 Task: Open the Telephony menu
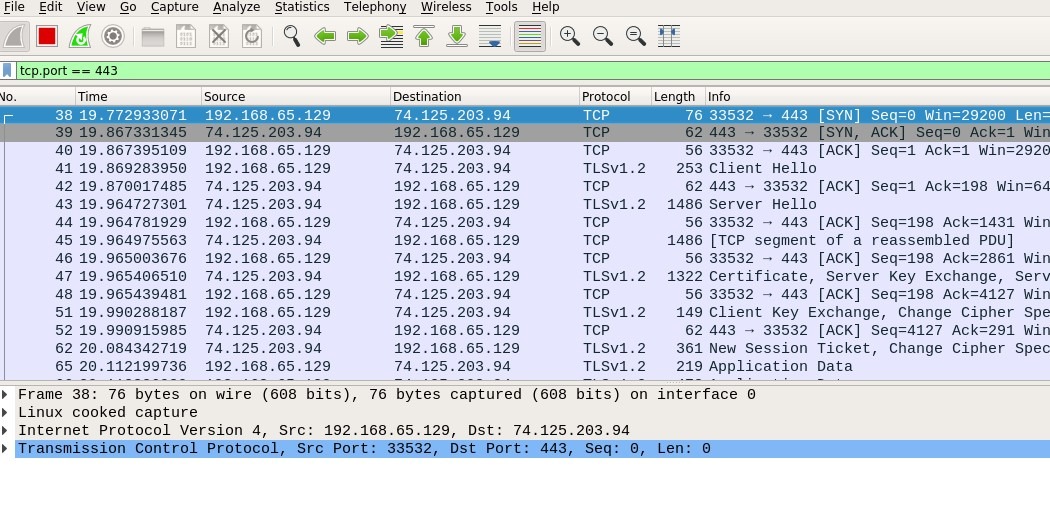(x=375, y=7)
